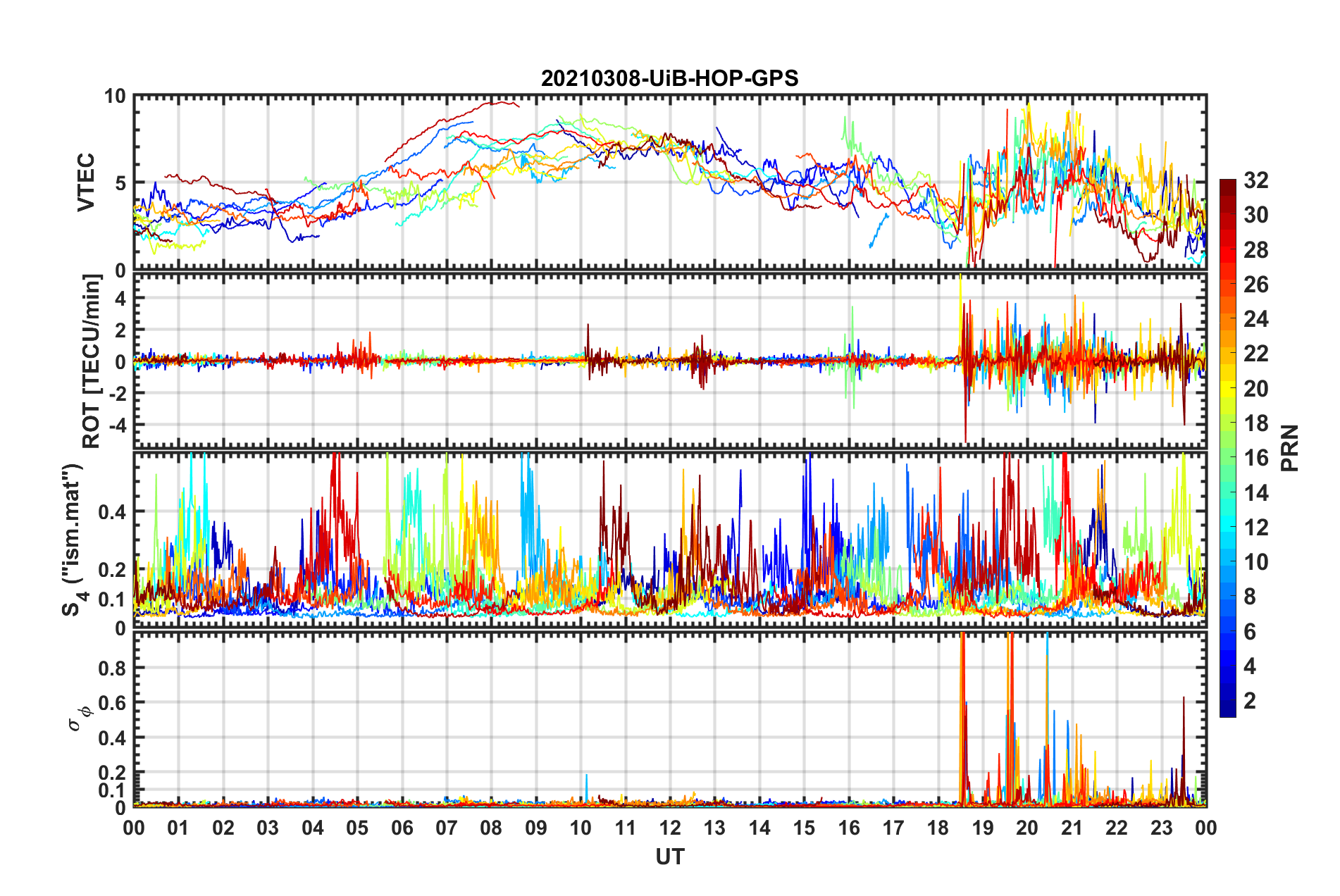Click inside the VTEC plot panel
1340x896 pixels.
coord(670,183)
